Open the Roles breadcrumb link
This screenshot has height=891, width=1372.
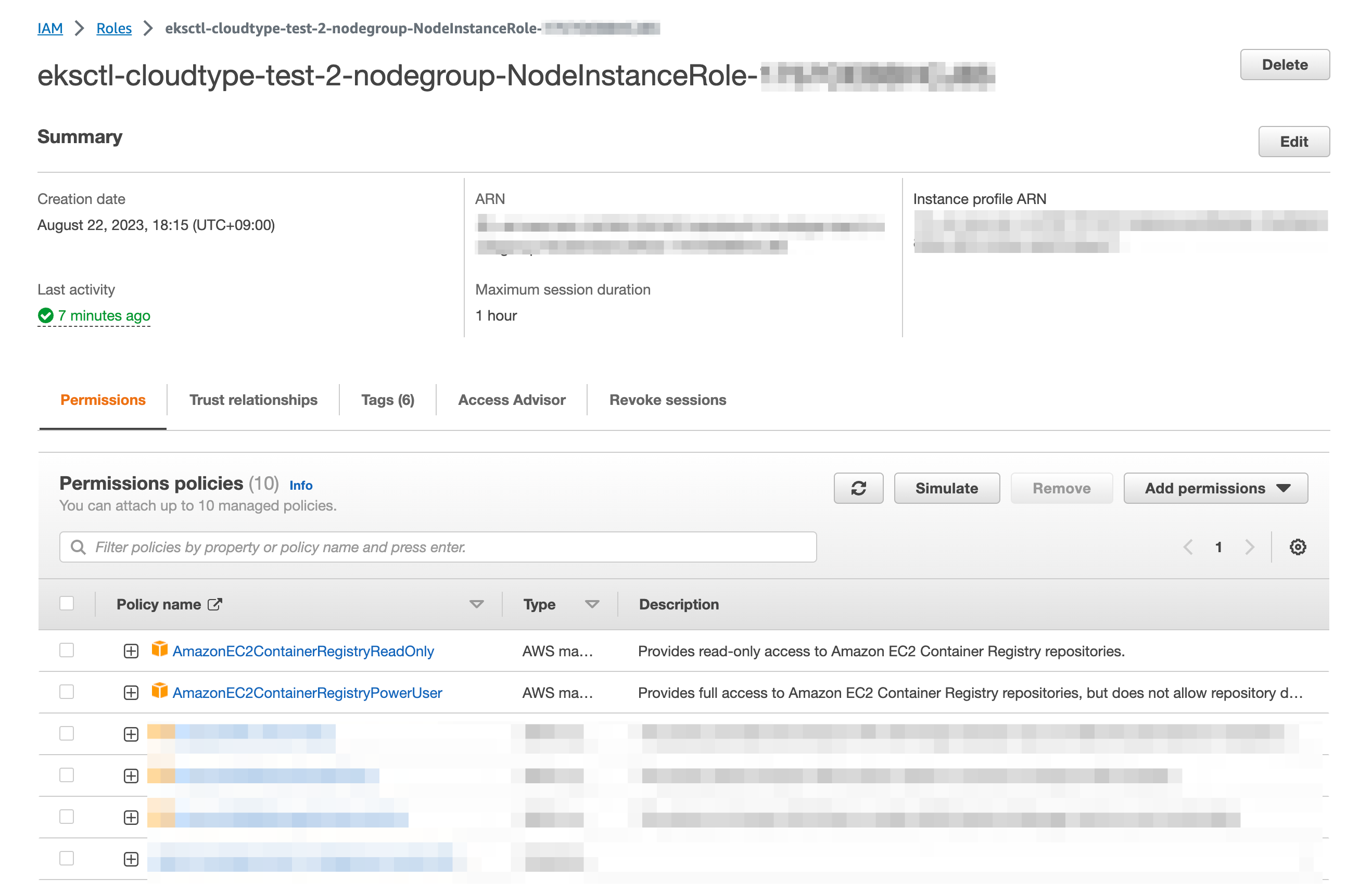click(x=113, y=28)
